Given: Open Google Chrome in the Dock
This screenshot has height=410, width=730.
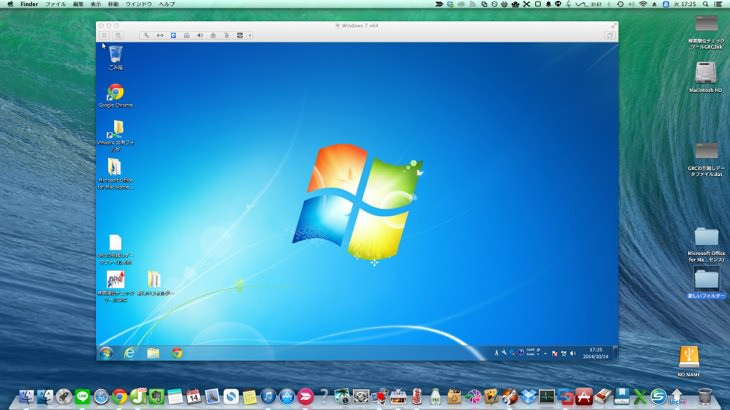Looking at the screenshot, I should click(x=120, y=397).
